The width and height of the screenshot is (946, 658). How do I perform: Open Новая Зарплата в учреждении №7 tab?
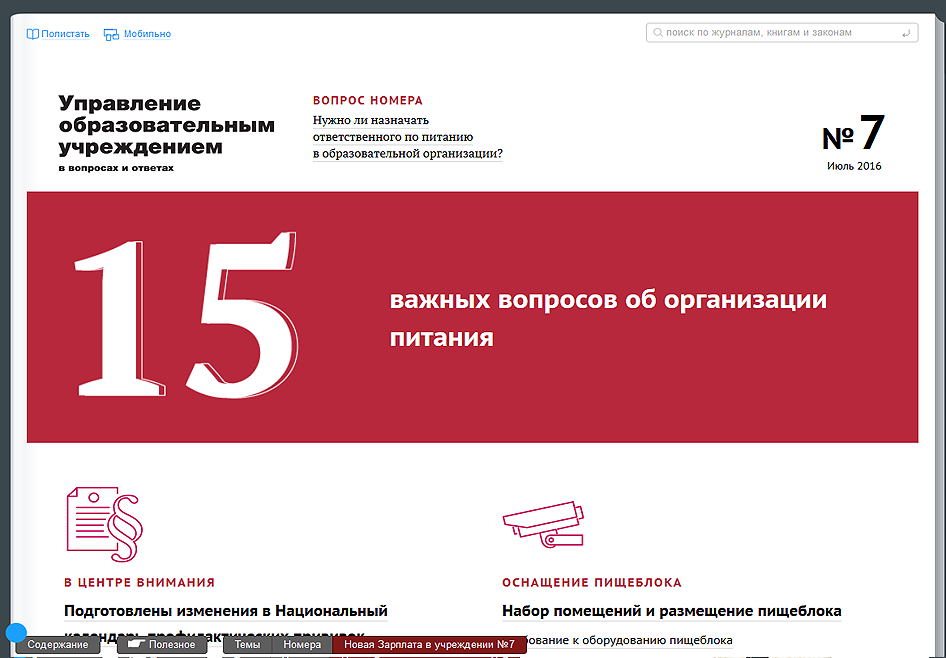tap(429, 645)
